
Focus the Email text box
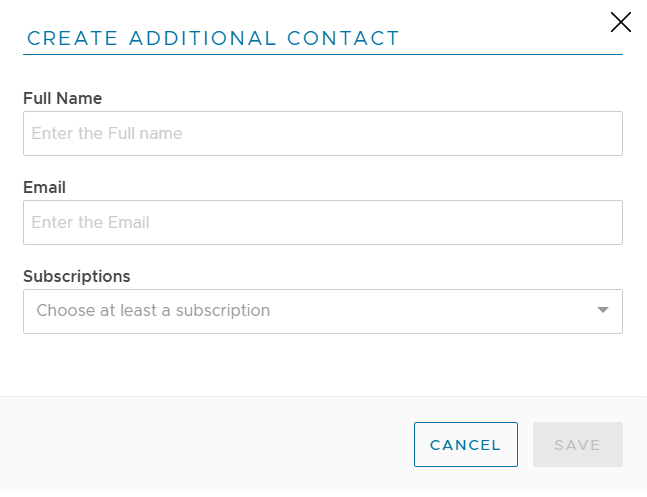323,222
